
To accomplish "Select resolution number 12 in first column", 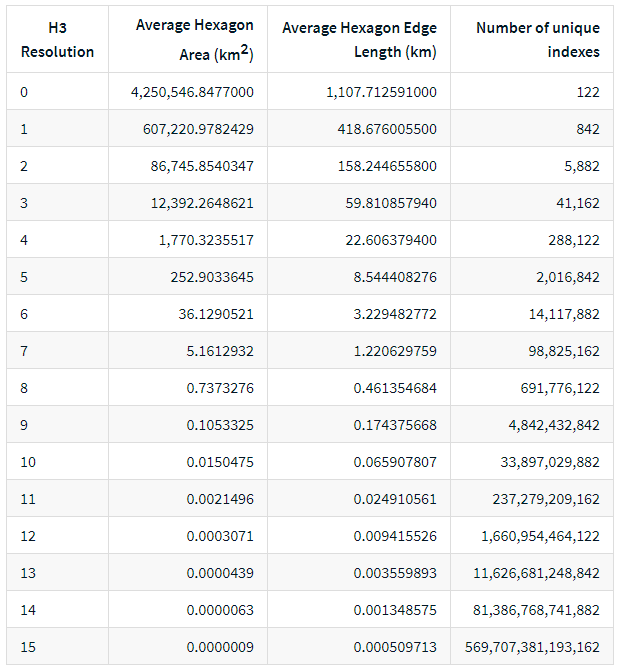I will coord(28,537).
